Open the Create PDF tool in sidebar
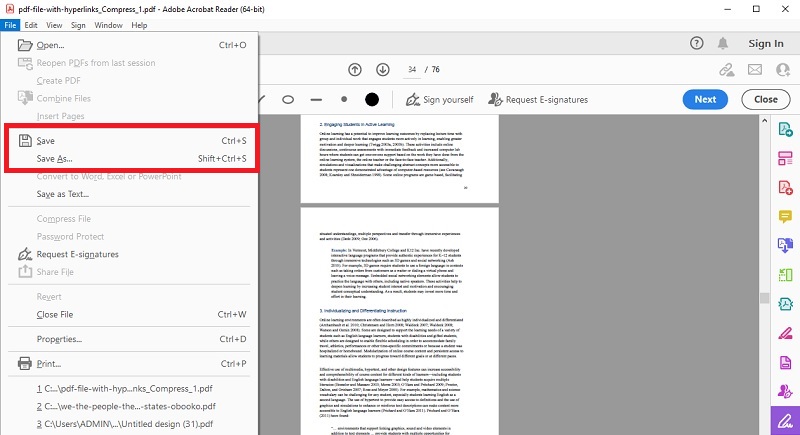The height and width of the screenshot is (435, 800). tap(785, 188)
